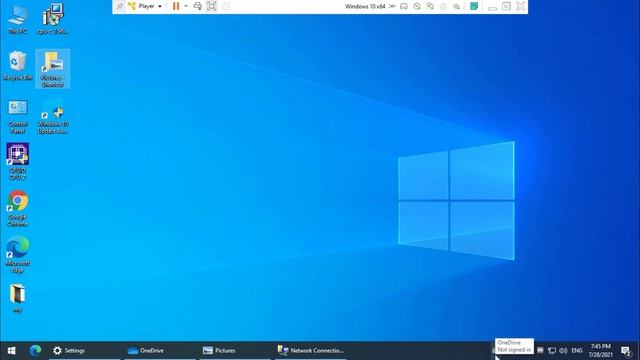The width and height of the screenshot is (640, 360).
Task: Expand the devices chevron beside Windows 10 x64
Action: (392, 6)
